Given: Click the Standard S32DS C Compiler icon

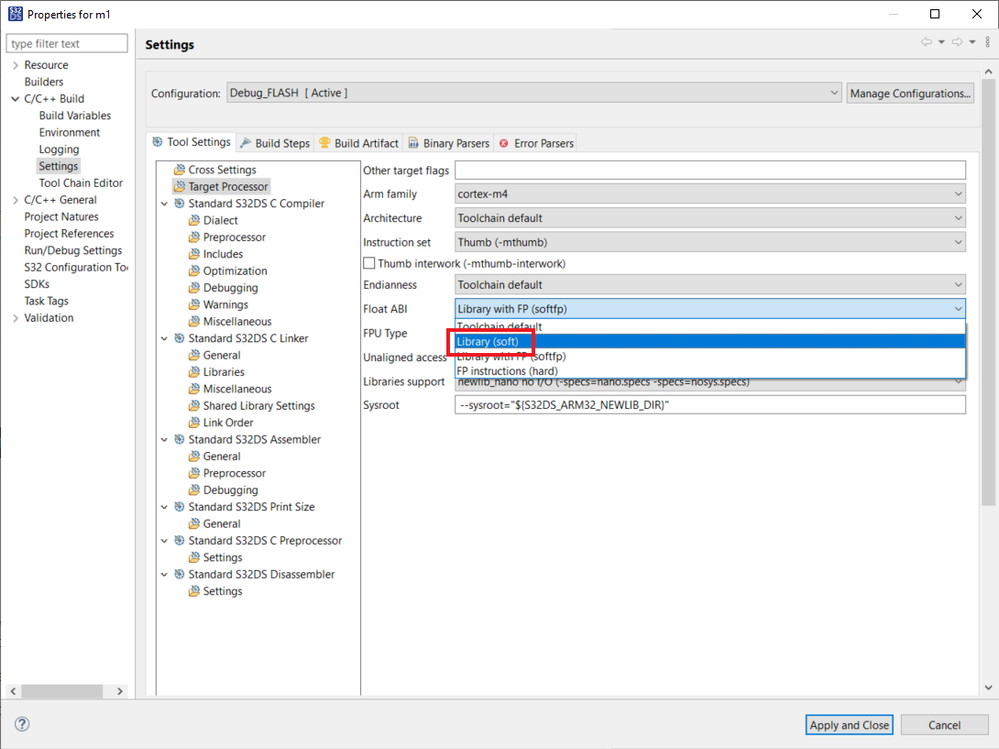Looking at the screenshot, I should pos(180,204).
